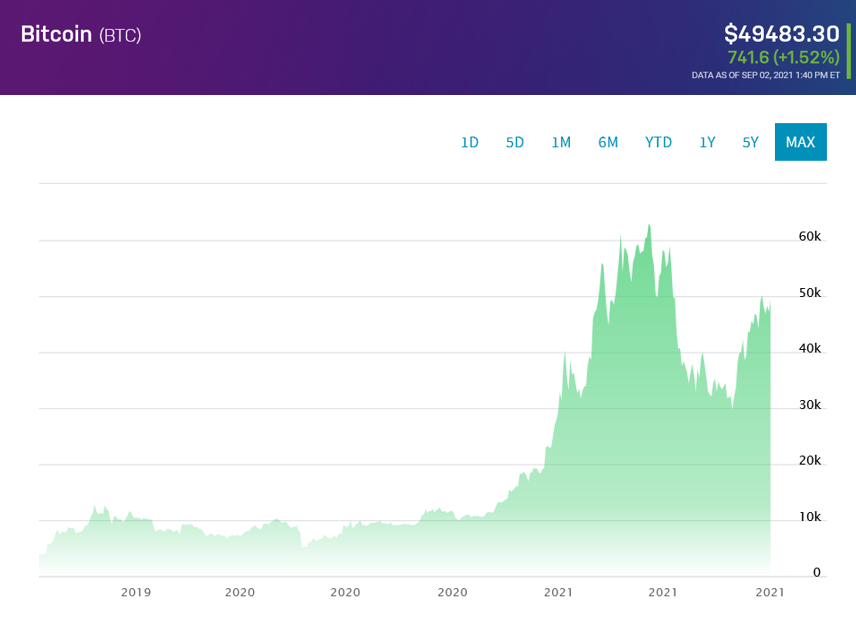Show the 1M price history

pyautogui.click(x=561, y=142)
